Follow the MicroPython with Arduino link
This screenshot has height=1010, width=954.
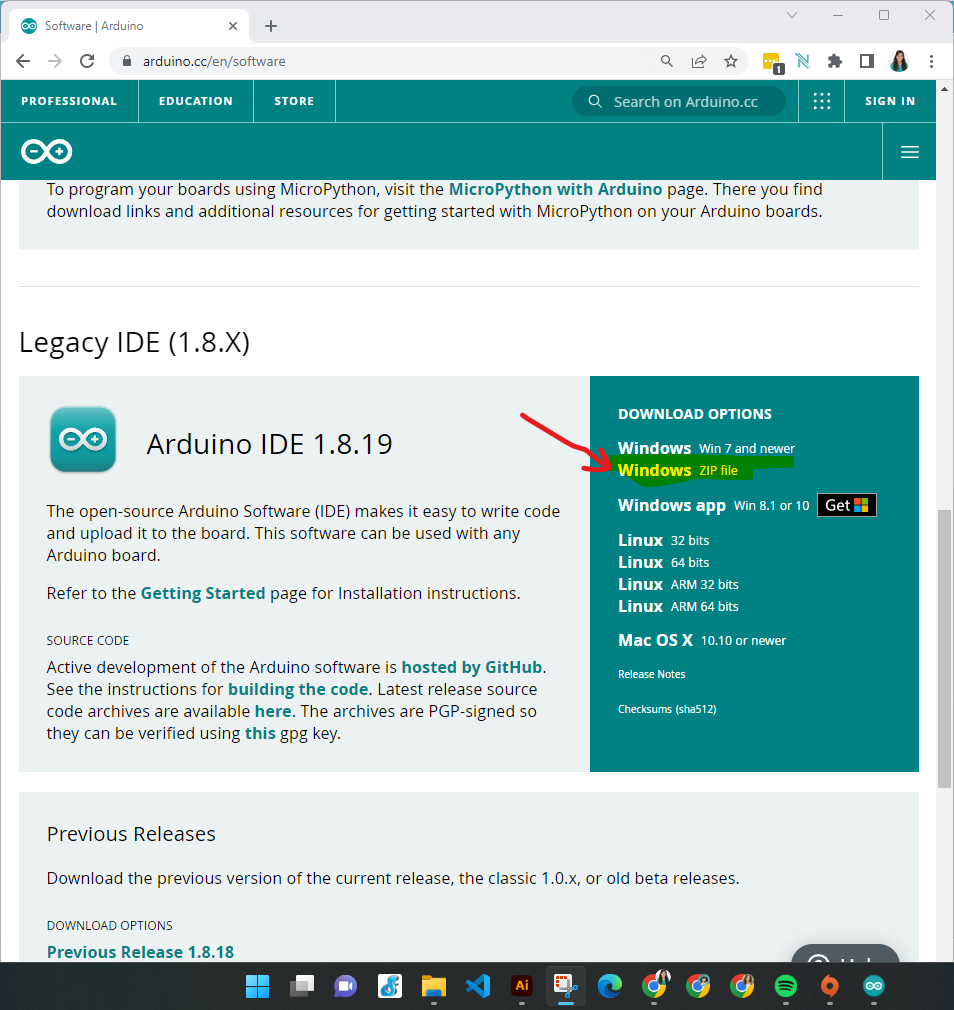555,189
